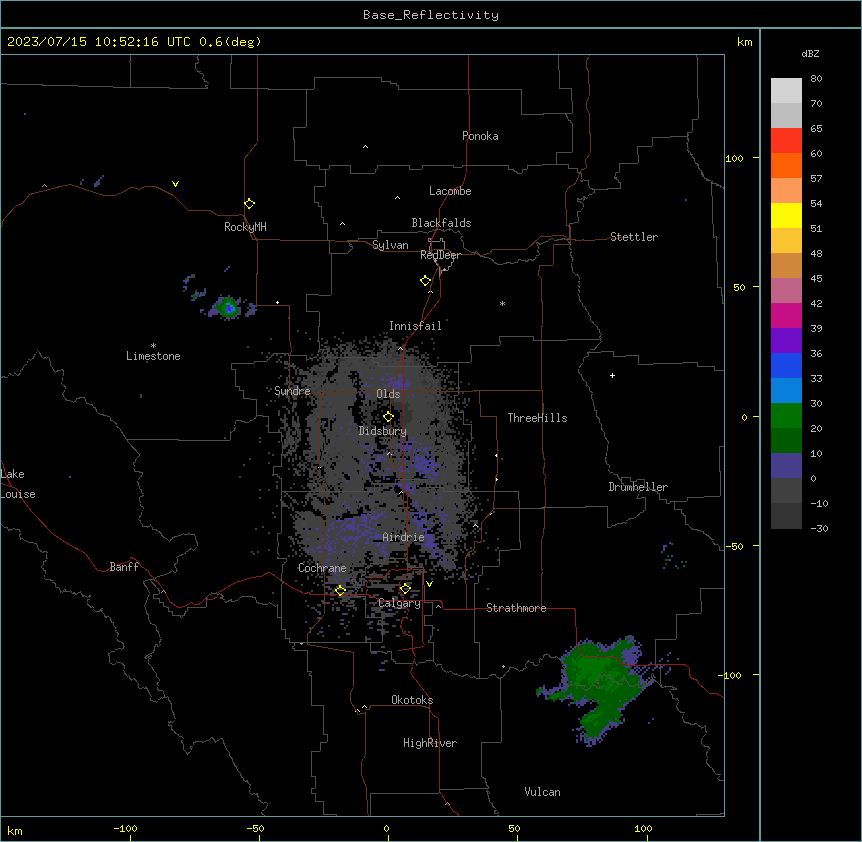This screenshot has height=842, width=862.
Task: Click the Drumheller label
Action: pos(638,487)
